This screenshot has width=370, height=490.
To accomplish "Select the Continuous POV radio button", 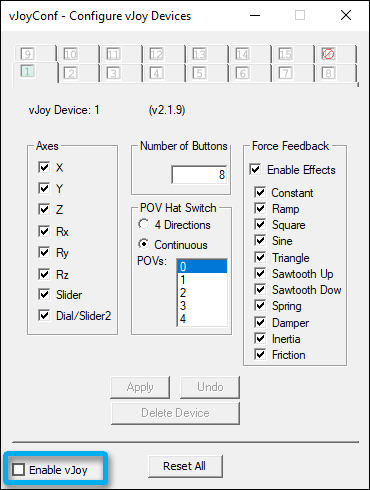I will 144,244.
